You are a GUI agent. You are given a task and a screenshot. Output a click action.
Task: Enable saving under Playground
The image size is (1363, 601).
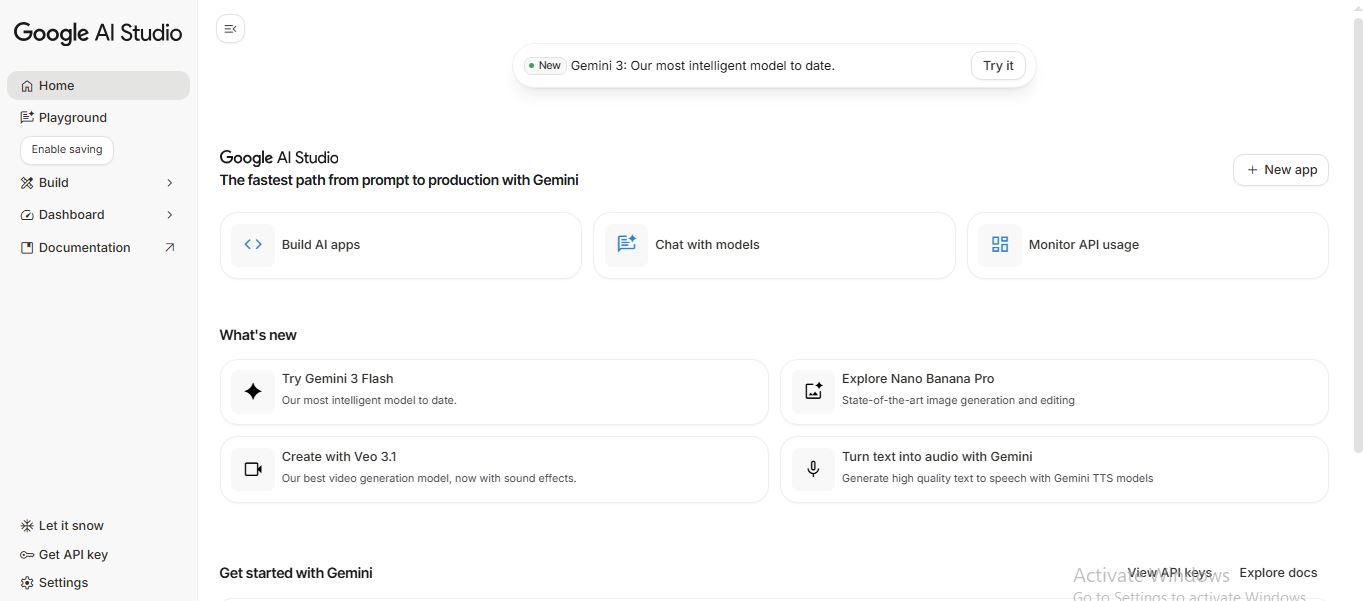click(x=67, y=150)
